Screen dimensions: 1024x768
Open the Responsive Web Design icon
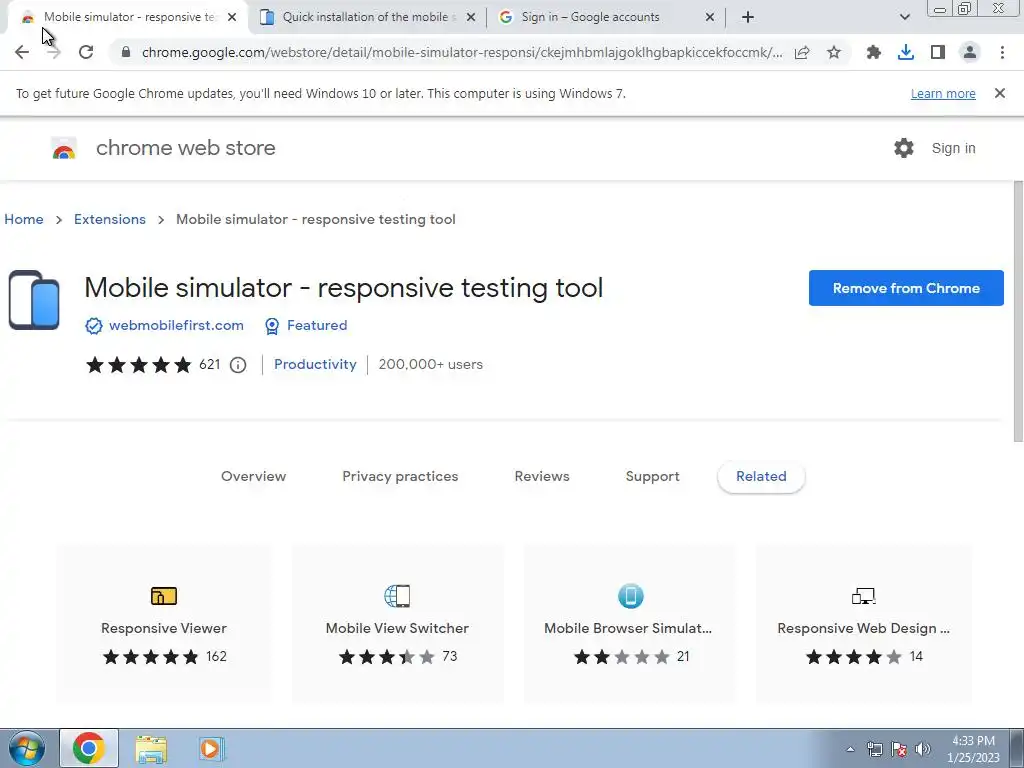click(x=863, y=596)
